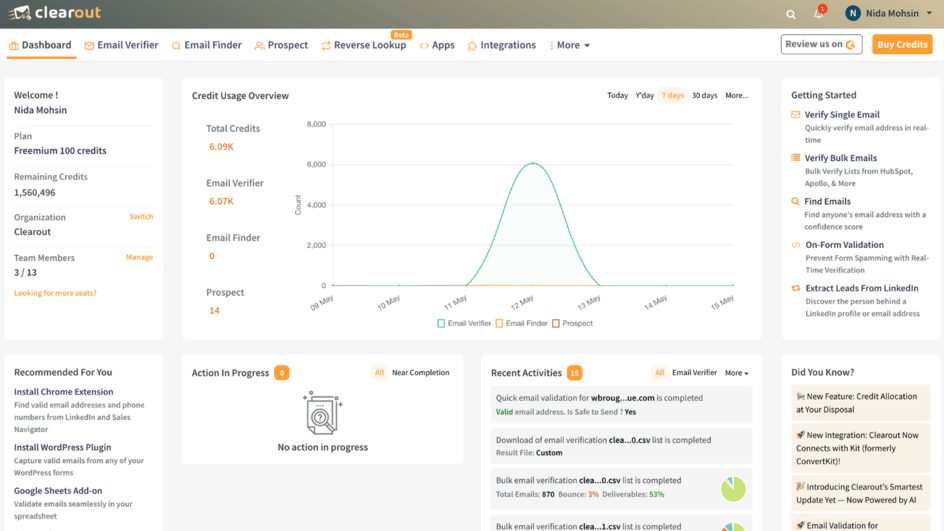Filter Recent Activities by Email Verifier
This screenshot has width=944, height=531.
pyautogui.click(x=694, y=373)
